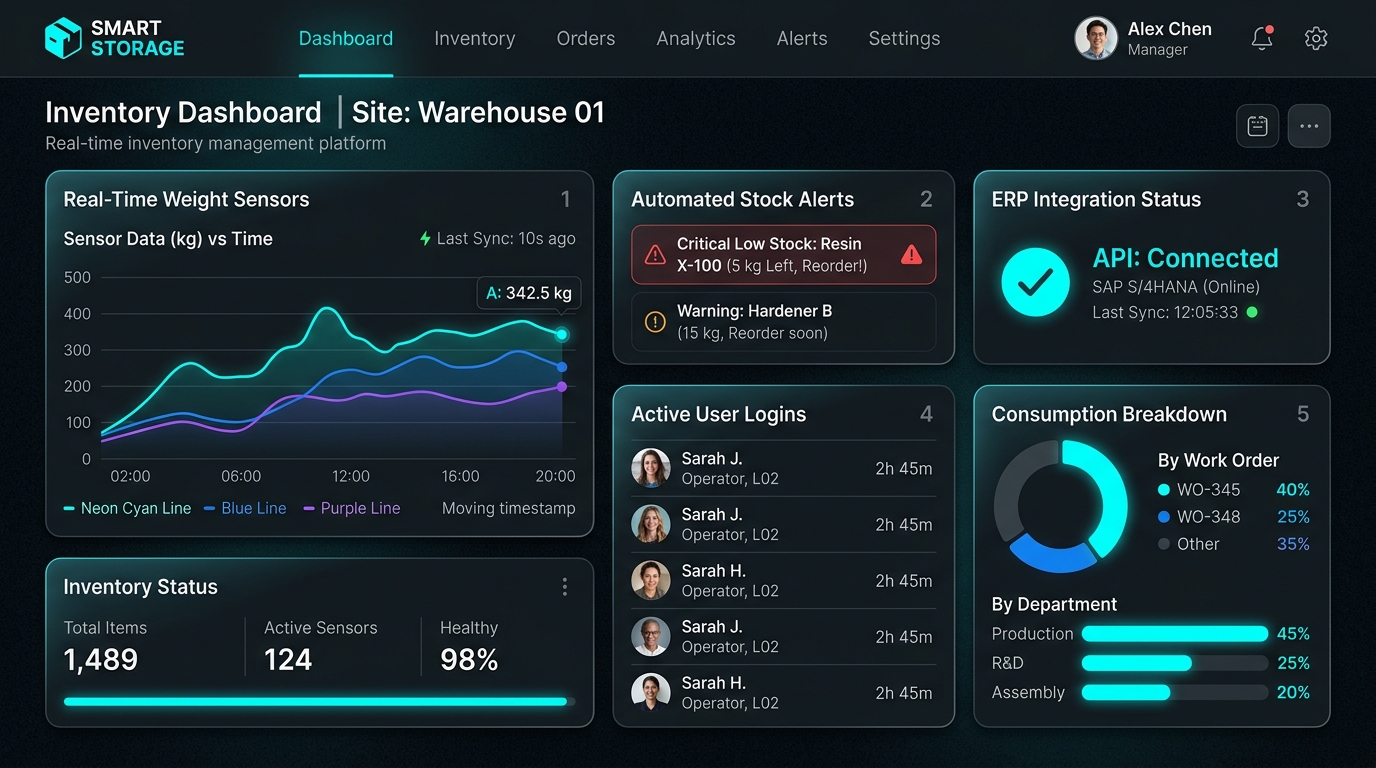Image resolution: width=1376 pixels, height=768 pixels.
Task: Click the Moving timestamp label
Action: 509,508
